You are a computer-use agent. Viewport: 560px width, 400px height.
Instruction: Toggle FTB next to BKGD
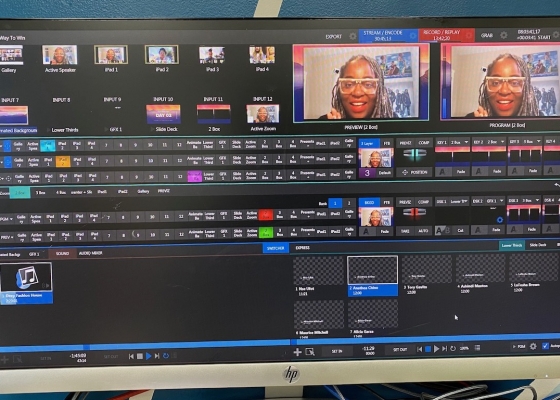point(386,202)
